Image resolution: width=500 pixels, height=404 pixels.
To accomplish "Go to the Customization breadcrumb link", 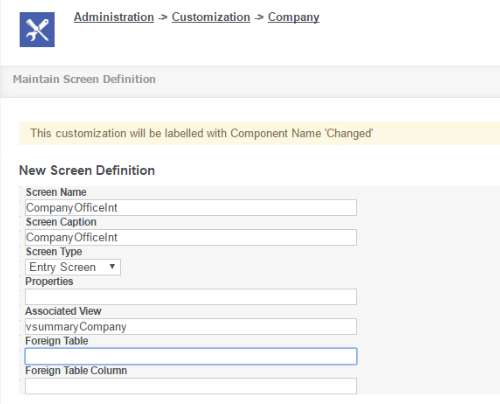I will coord(211,17).
